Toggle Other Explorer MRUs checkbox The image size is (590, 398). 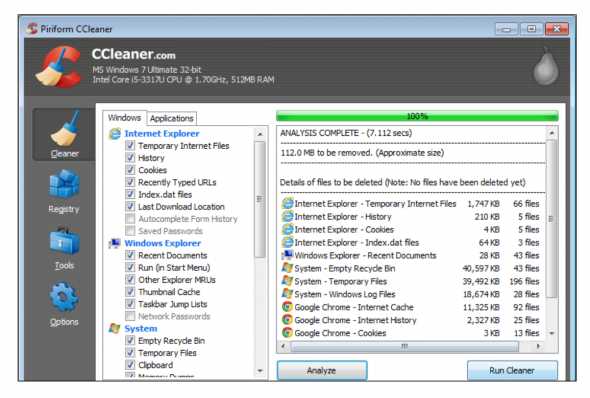click(130, 280)
